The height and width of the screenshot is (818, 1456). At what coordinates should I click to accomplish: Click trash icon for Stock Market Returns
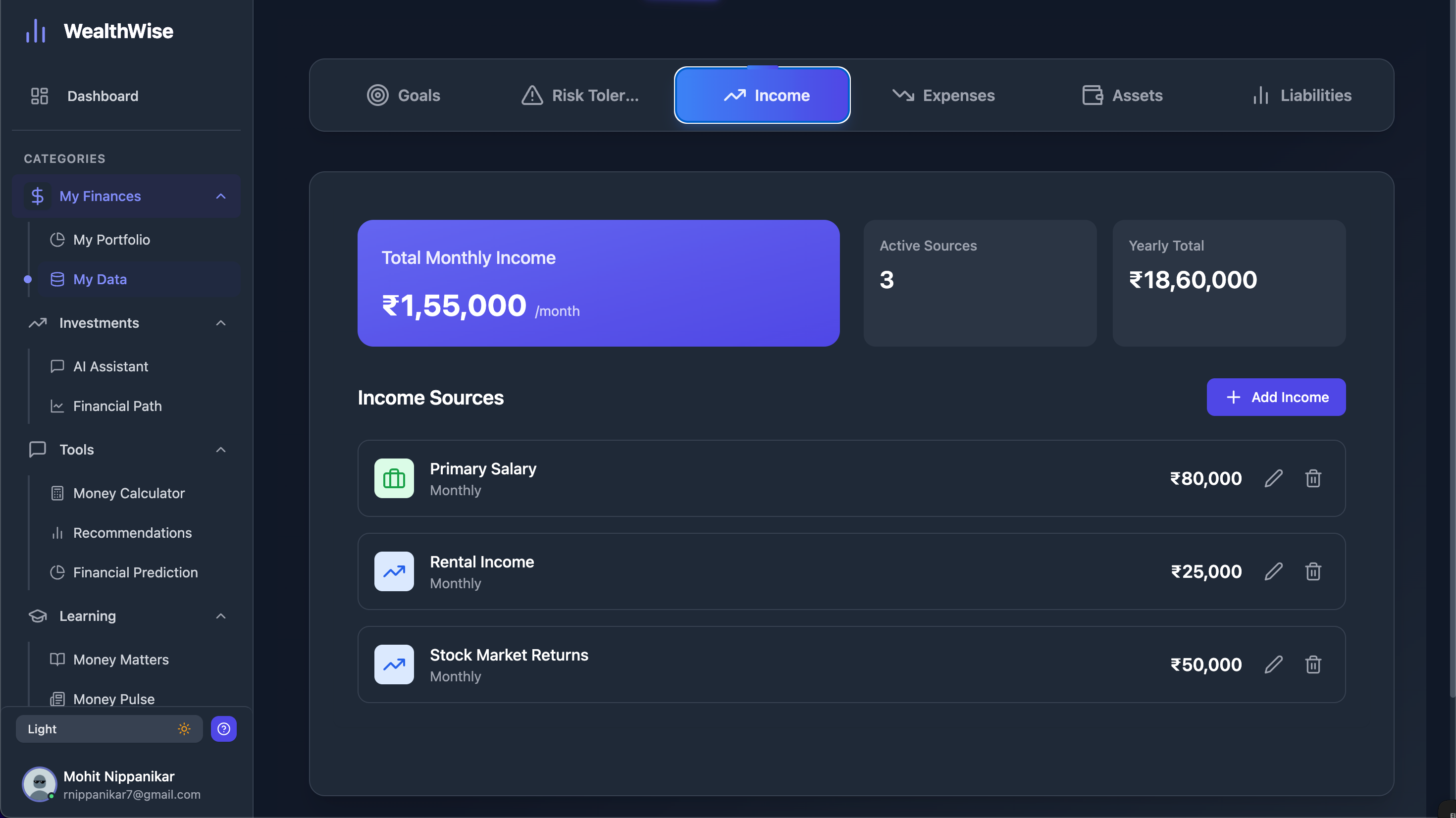(x=1312, y=664)
